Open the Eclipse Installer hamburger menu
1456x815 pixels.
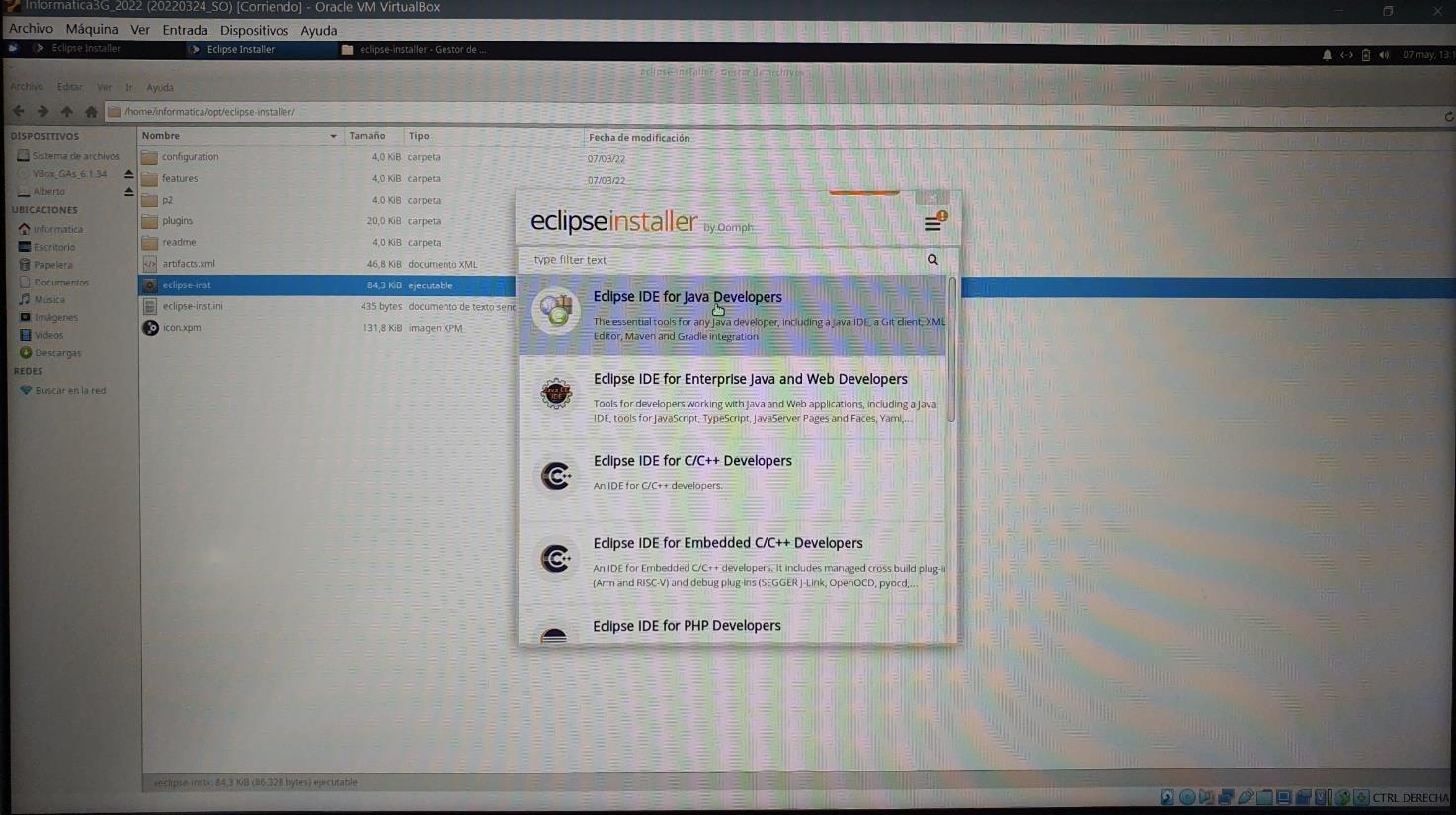[x=932, y=224]
